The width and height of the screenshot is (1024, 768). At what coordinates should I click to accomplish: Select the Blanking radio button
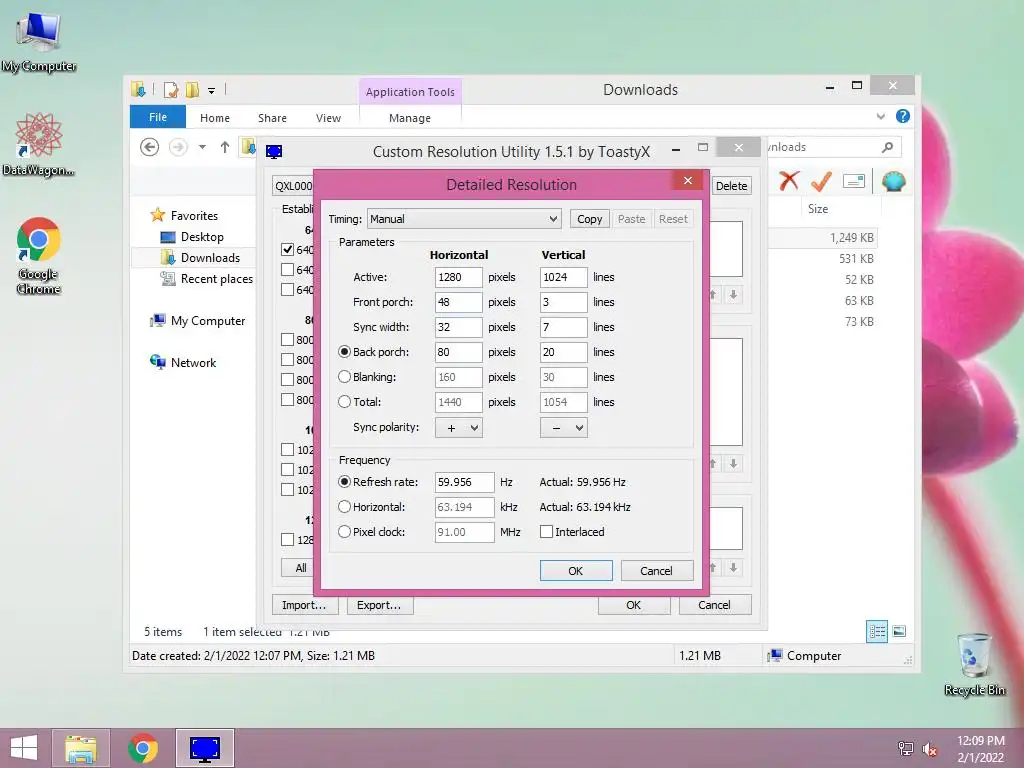tap(345, 377)
